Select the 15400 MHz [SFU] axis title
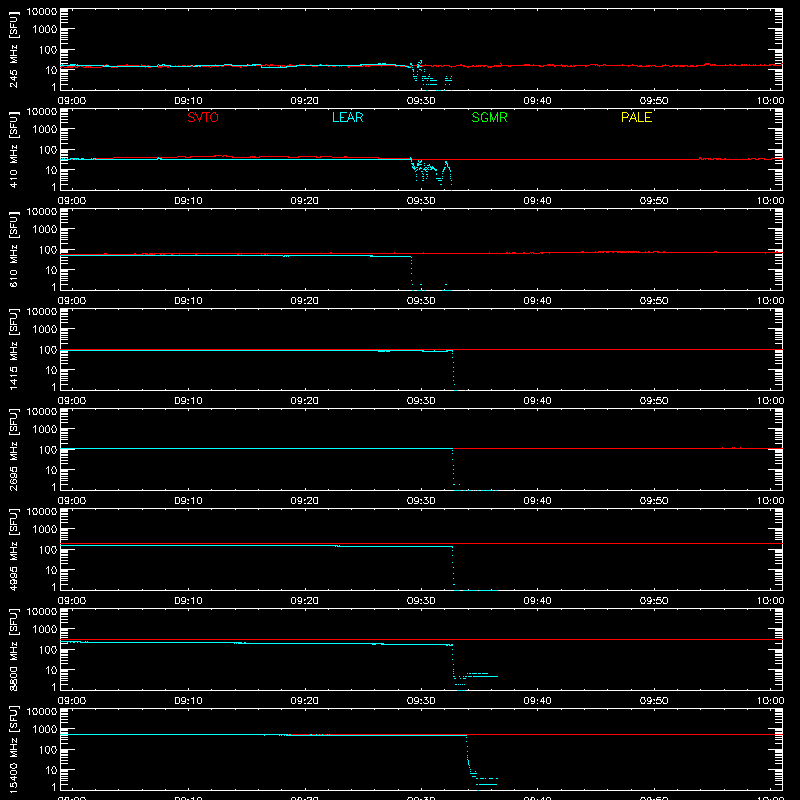This screenshot has width=800, height=800. point(13,750)
